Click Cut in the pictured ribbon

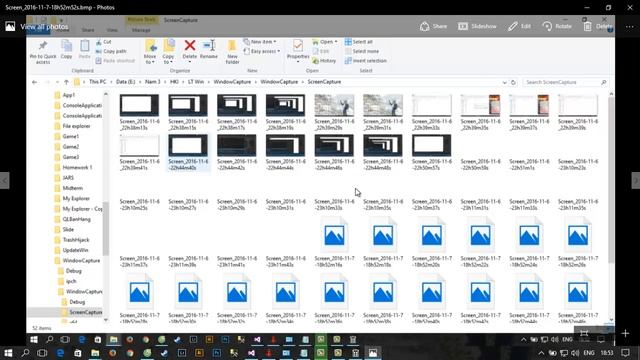[103, 42]
